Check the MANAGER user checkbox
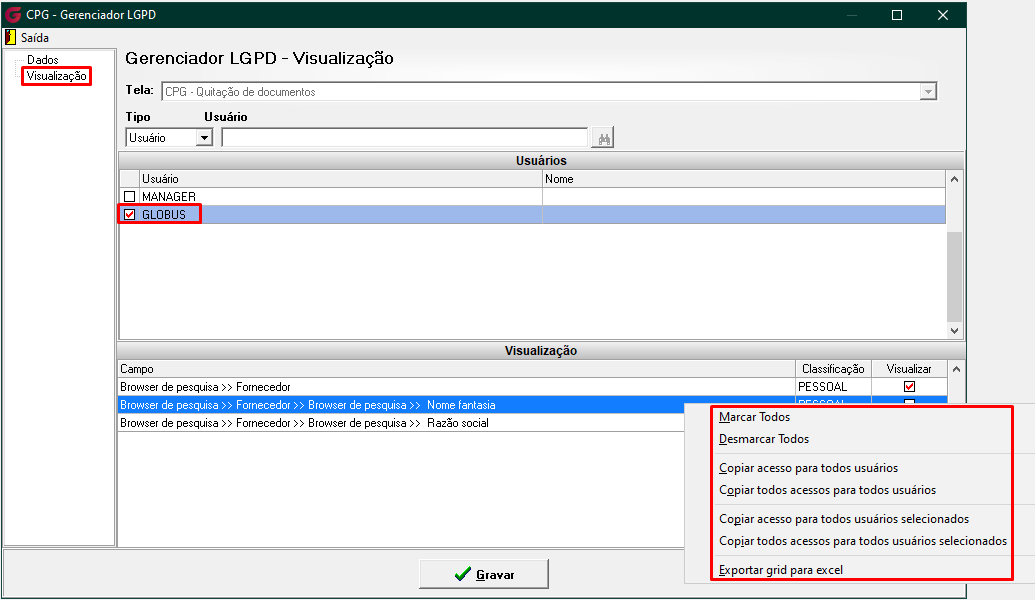 pos(129,197)
